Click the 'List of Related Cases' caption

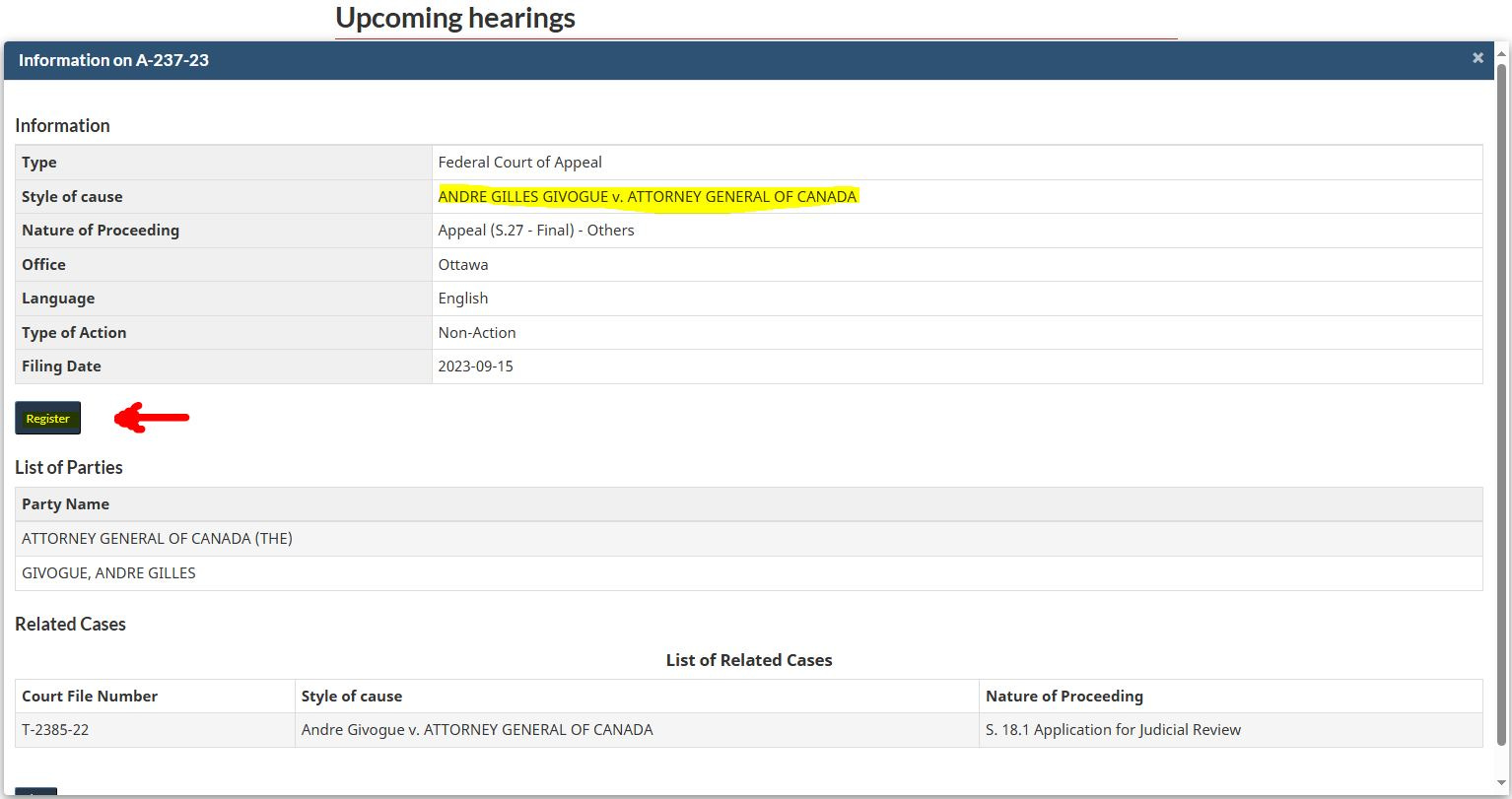749,660
